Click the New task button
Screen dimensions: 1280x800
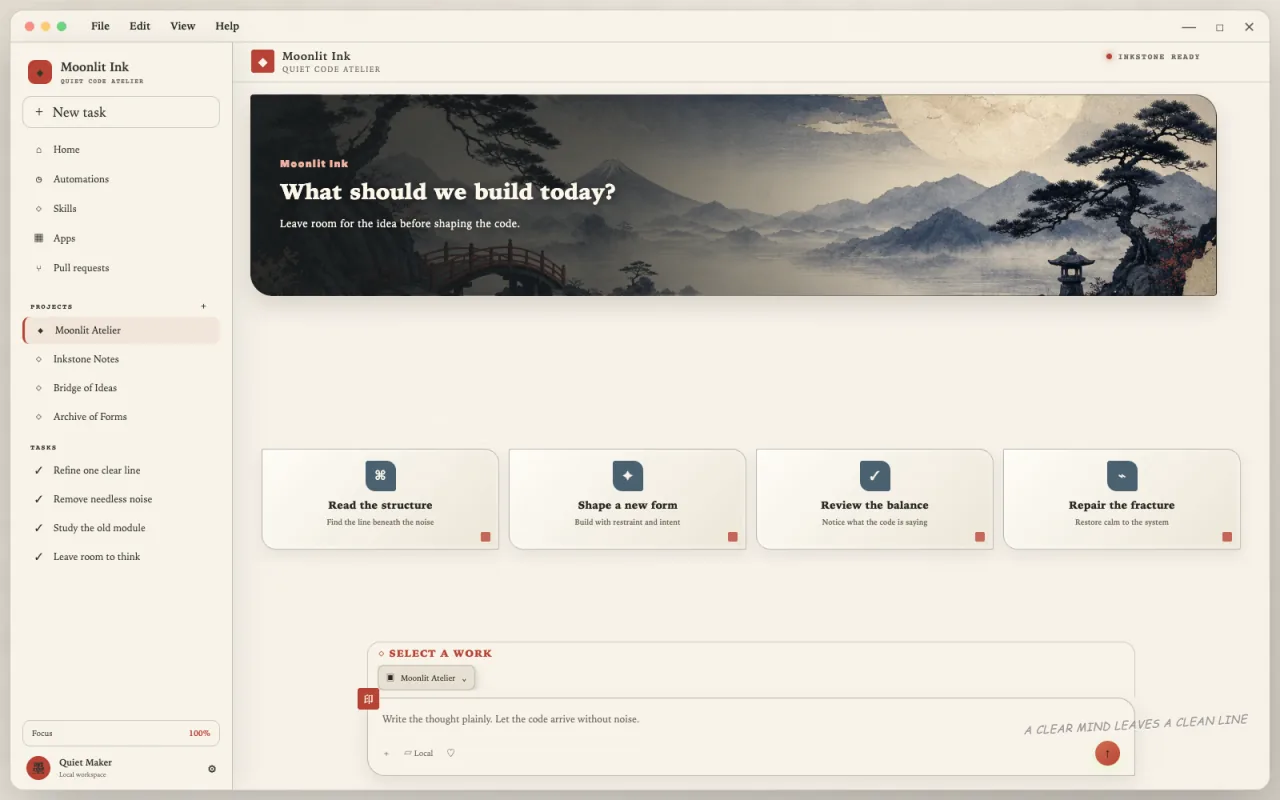tap(121, 112)
